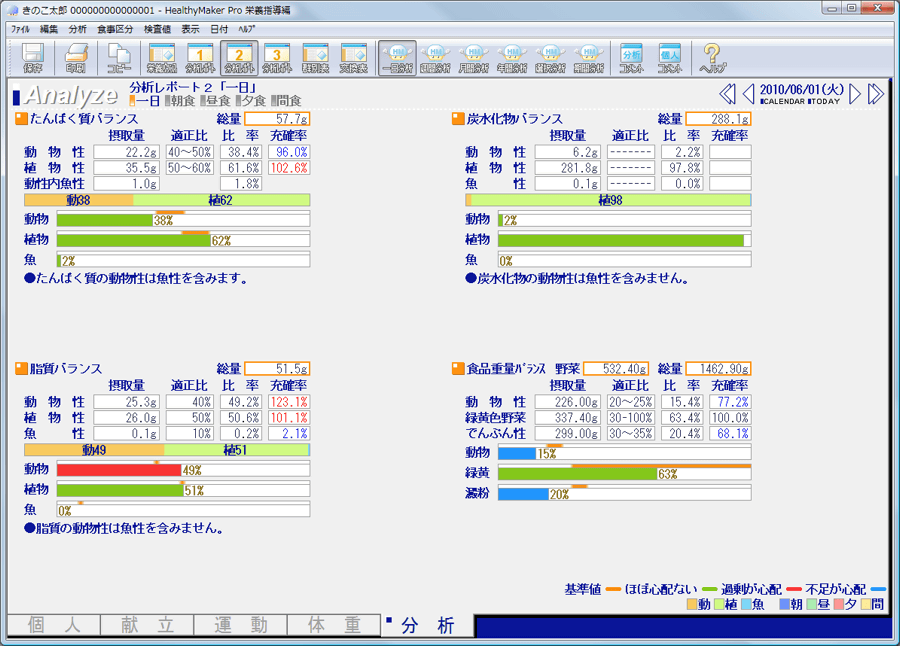The width and height of the screenshot is (900, 646).
Task: Click the date 2010/06/01(火)
Action: point(801,90)
